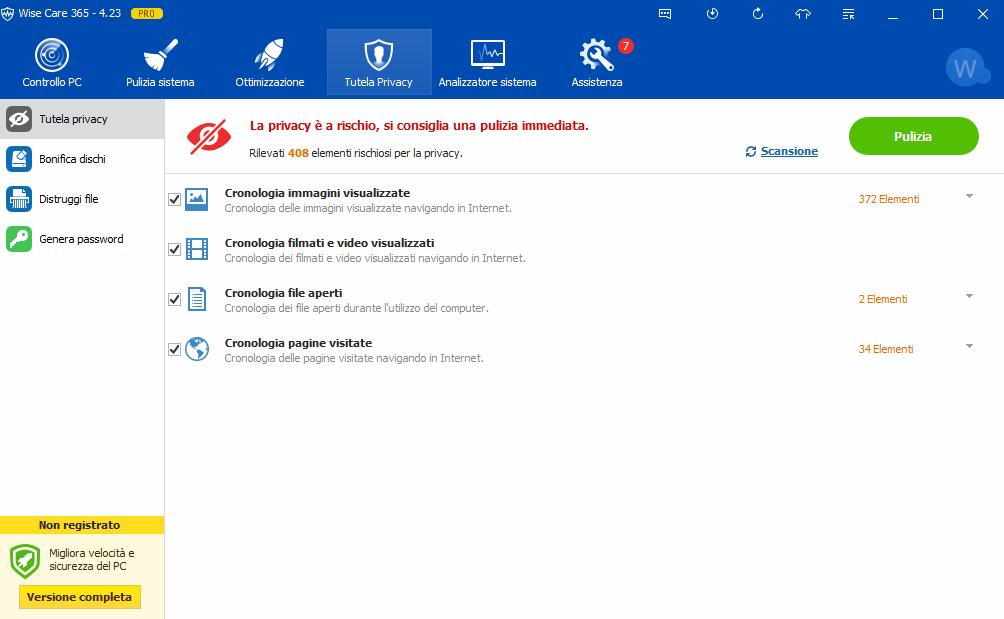1004x619 pixels.
Task: Open the Assistenza tab
Action: pyautogui.click(x=597, y=63)
